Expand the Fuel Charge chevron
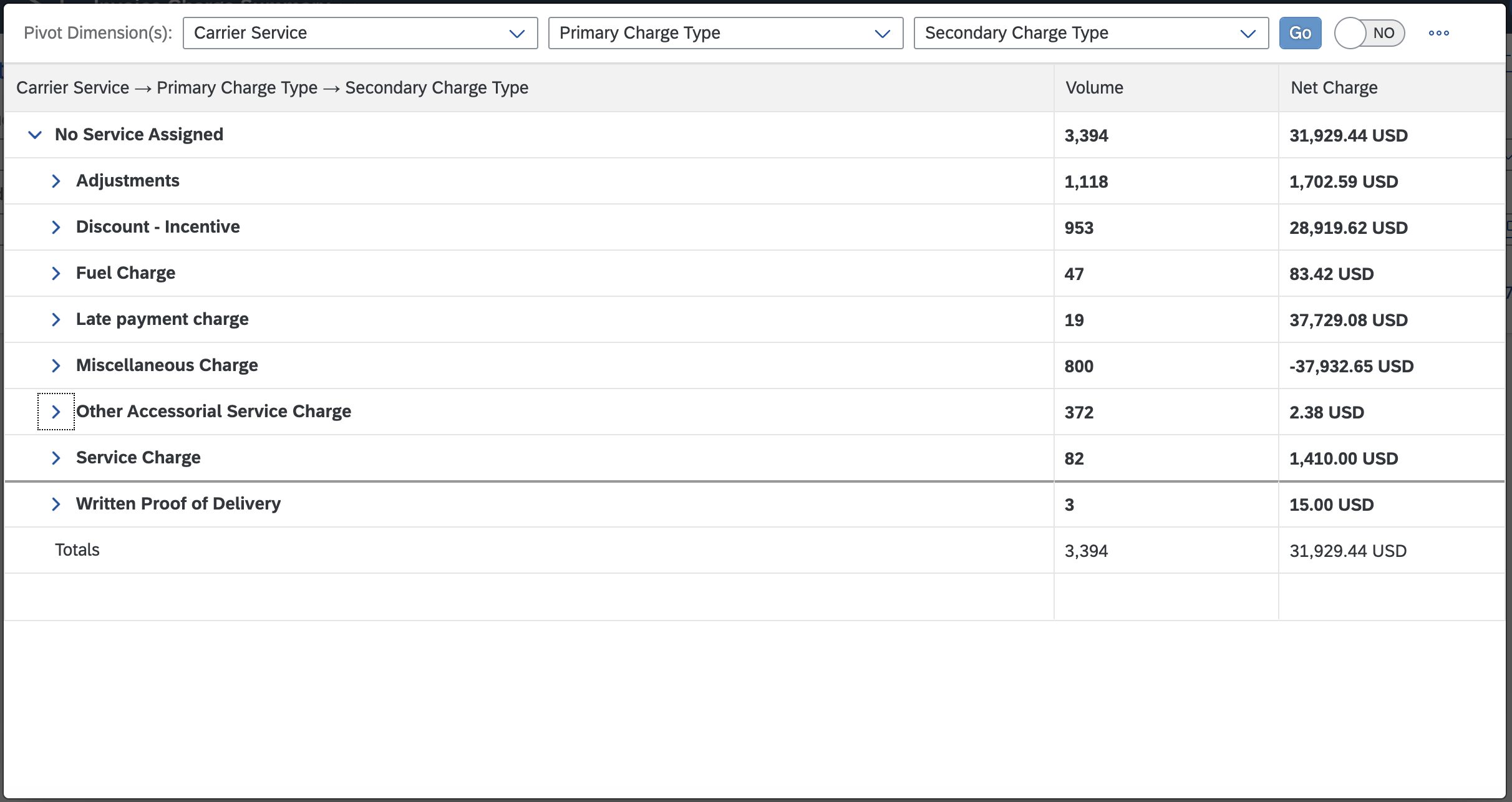The height and width of the screenshot is (802, 1512). click(56, 273)
